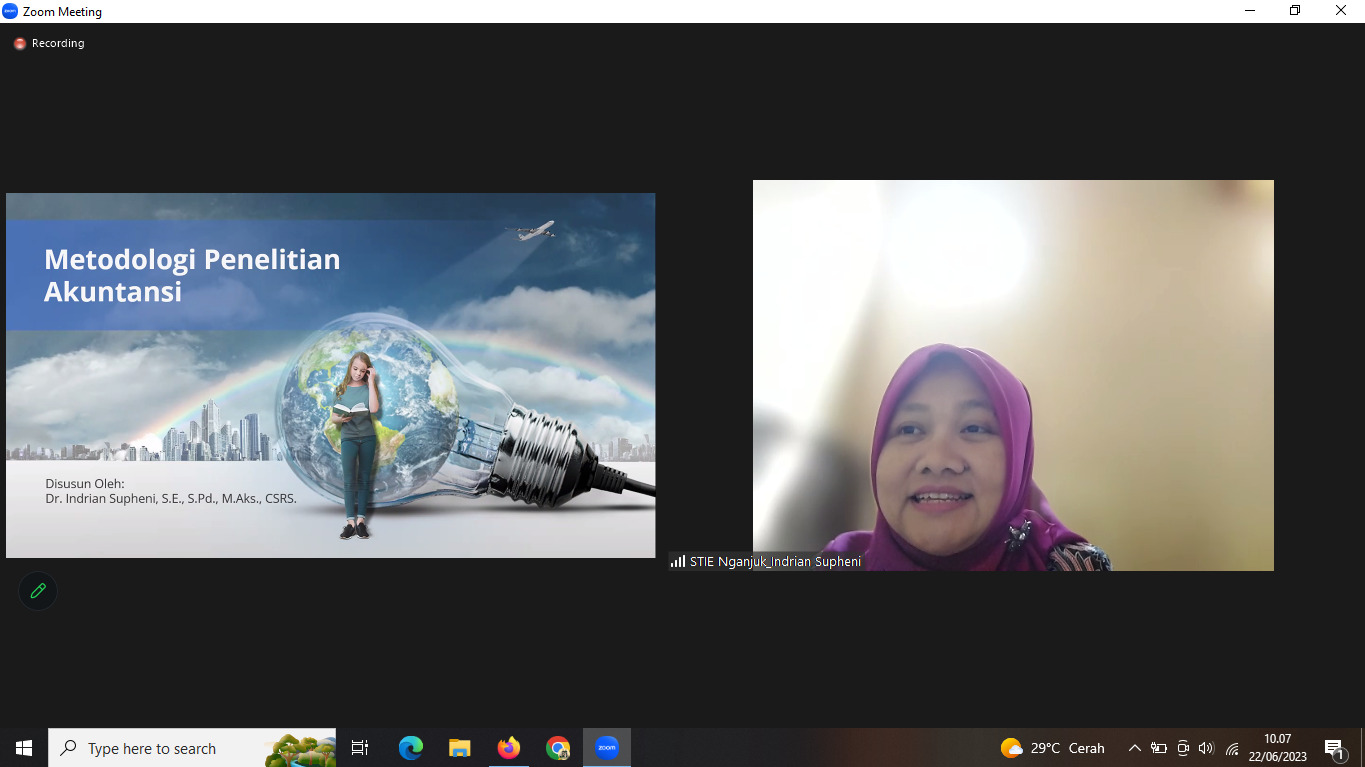Open the Windows Start menu
Image resolution: width=1365 pixels, height=767 pixels.
pos(24,748)
